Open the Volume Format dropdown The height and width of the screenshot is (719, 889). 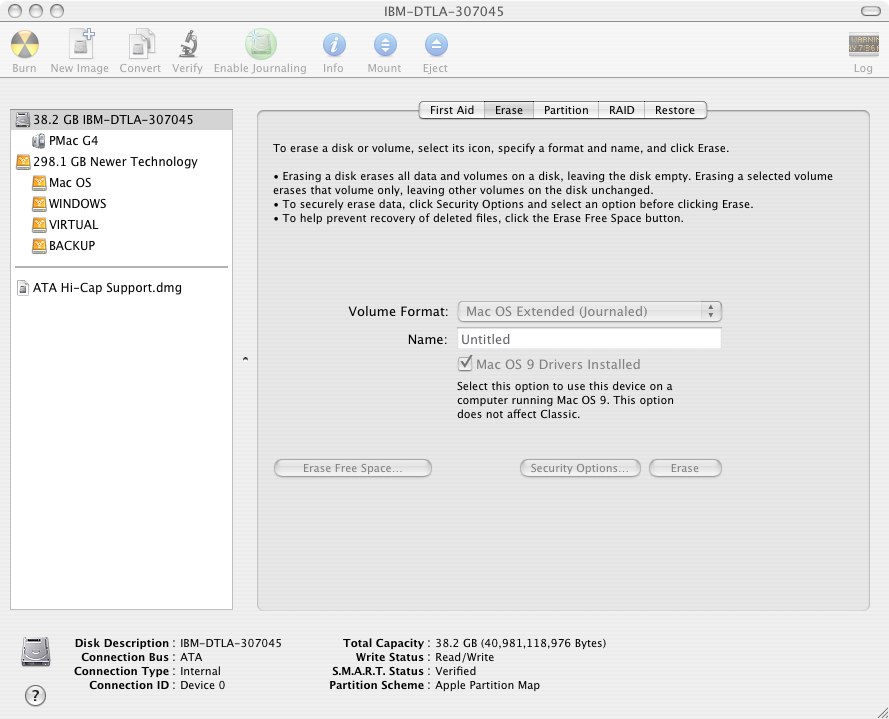589,311
